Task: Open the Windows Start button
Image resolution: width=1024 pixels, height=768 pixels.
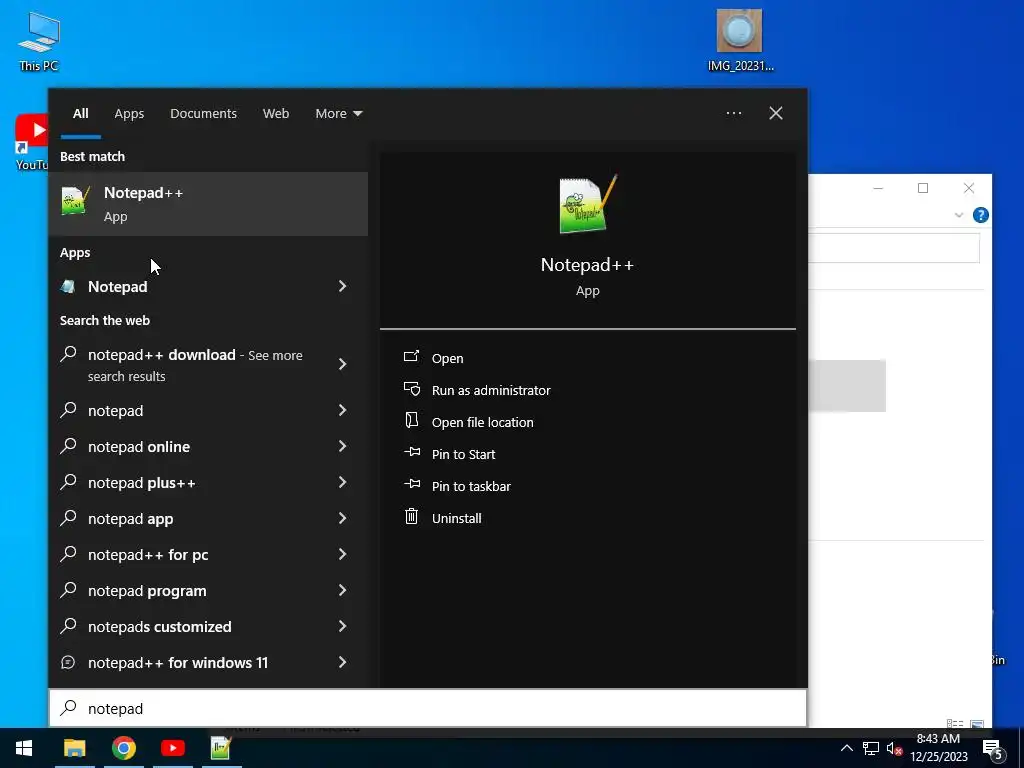Action: click(24, 748)
